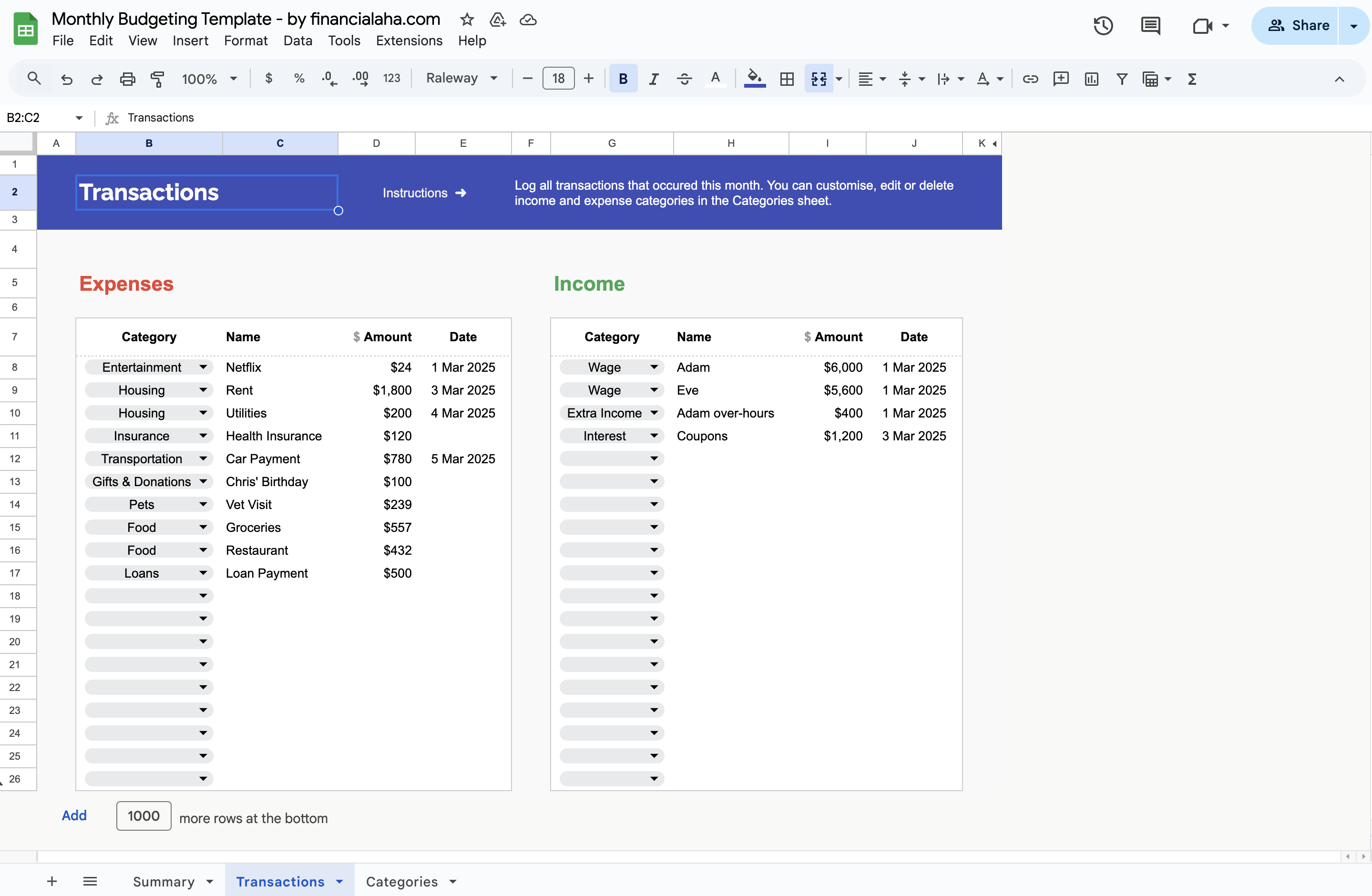1372x896 pixels.
Task: Star the document
Action: 467,20
